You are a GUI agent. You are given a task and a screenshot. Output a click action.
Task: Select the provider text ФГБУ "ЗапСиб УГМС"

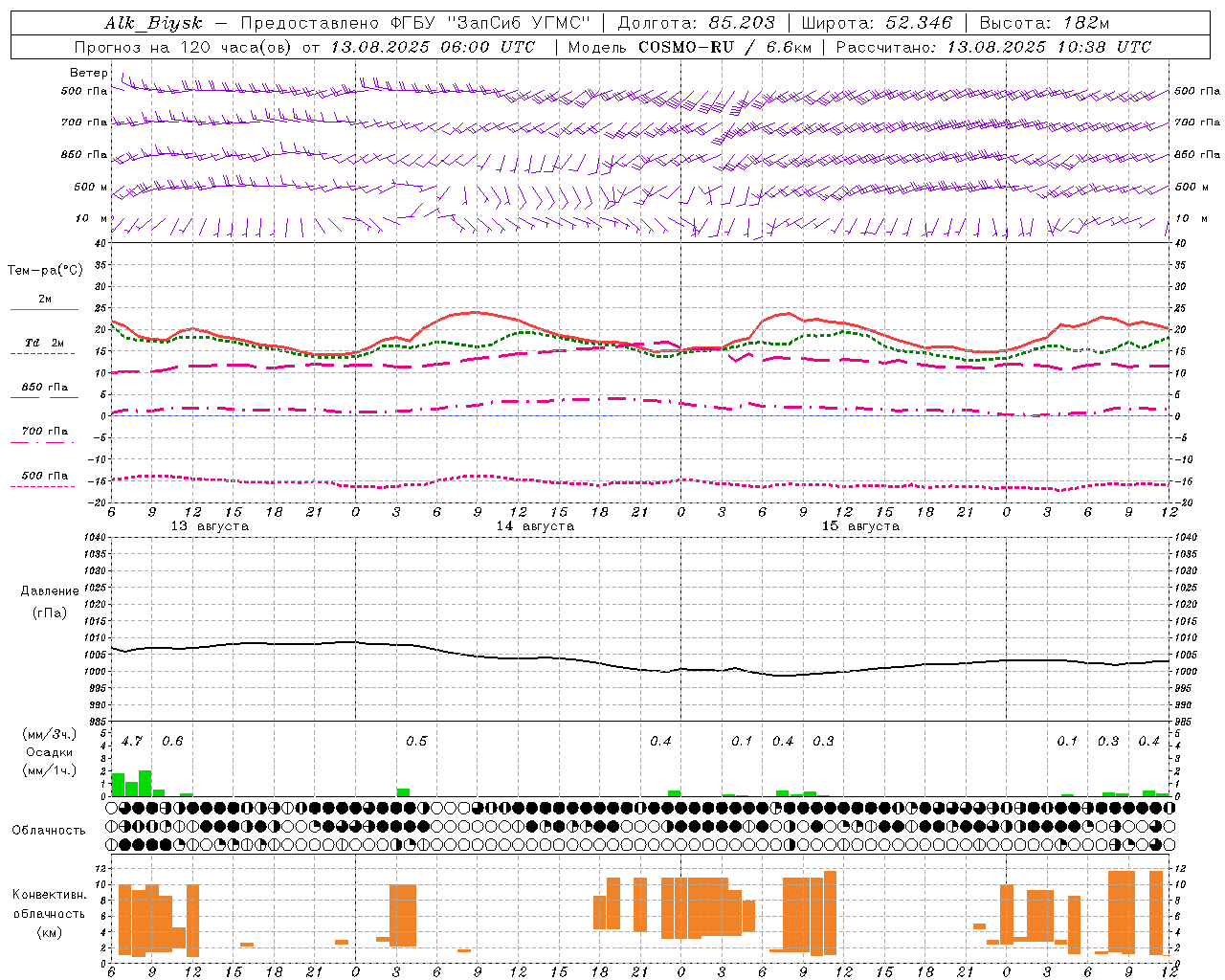(x=491, y=23)
